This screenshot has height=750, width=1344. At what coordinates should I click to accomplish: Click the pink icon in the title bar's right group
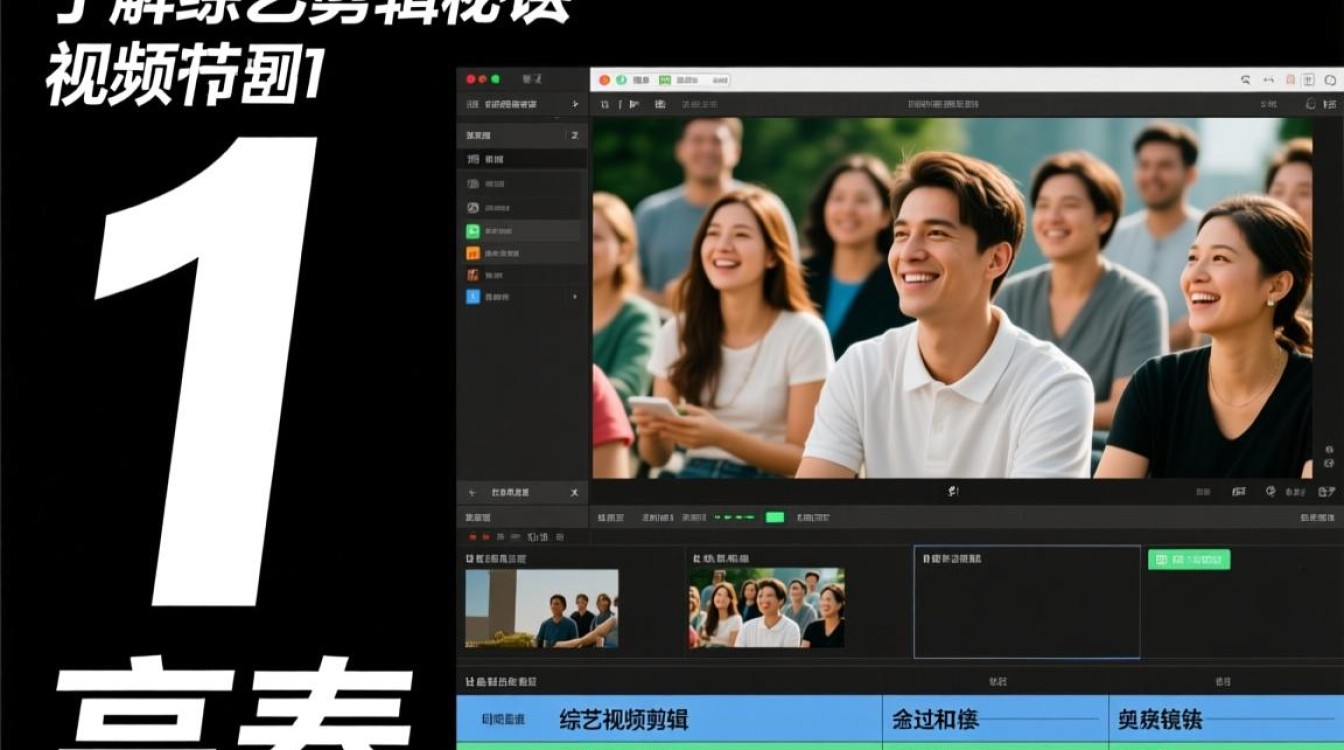1290,80
